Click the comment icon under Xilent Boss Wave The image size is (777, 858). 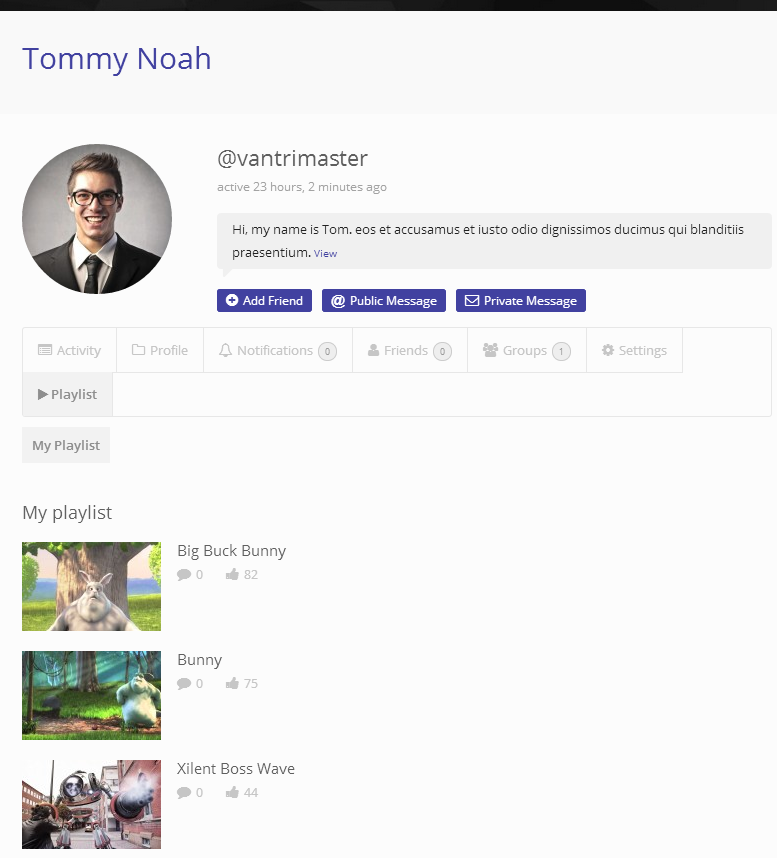tap(184, 793)
